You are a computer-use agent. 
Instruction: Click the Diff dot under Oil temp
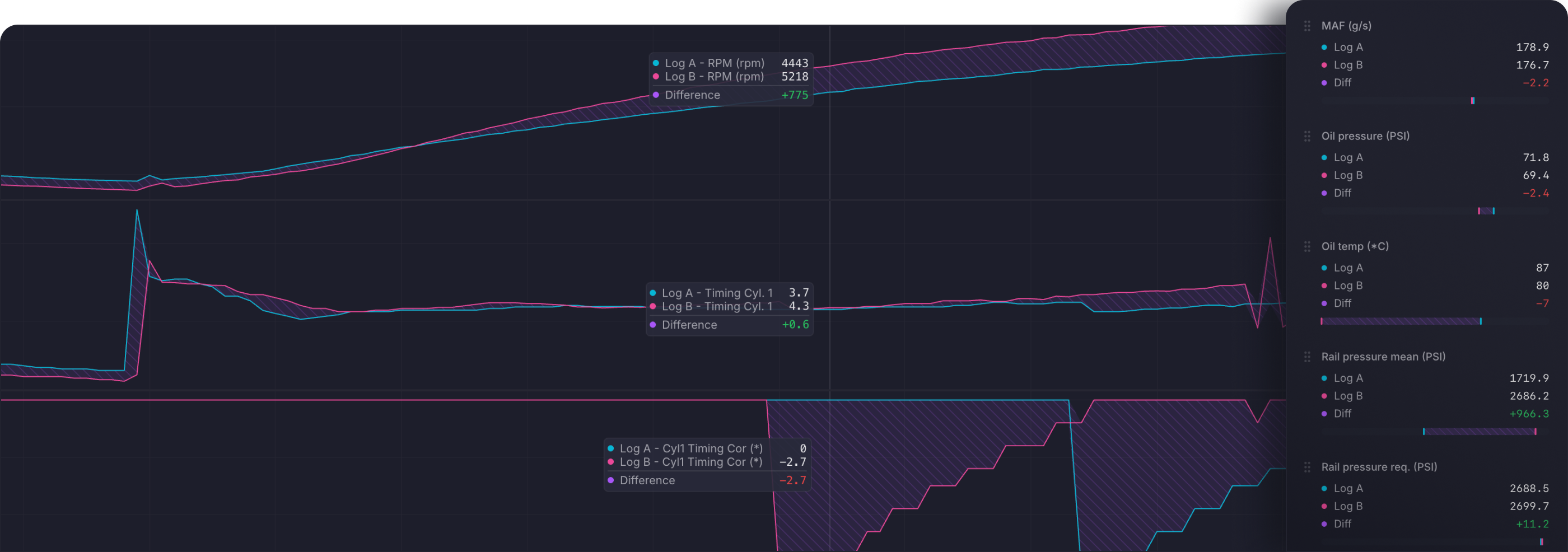(1324, 303)
